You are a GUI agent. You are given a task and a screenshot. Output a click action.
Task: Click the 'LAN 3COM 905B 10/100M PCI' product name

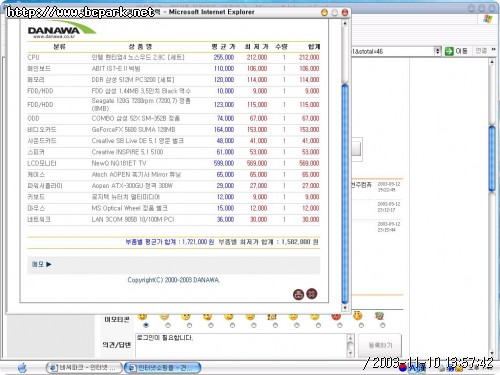click(x=133, y=220)
